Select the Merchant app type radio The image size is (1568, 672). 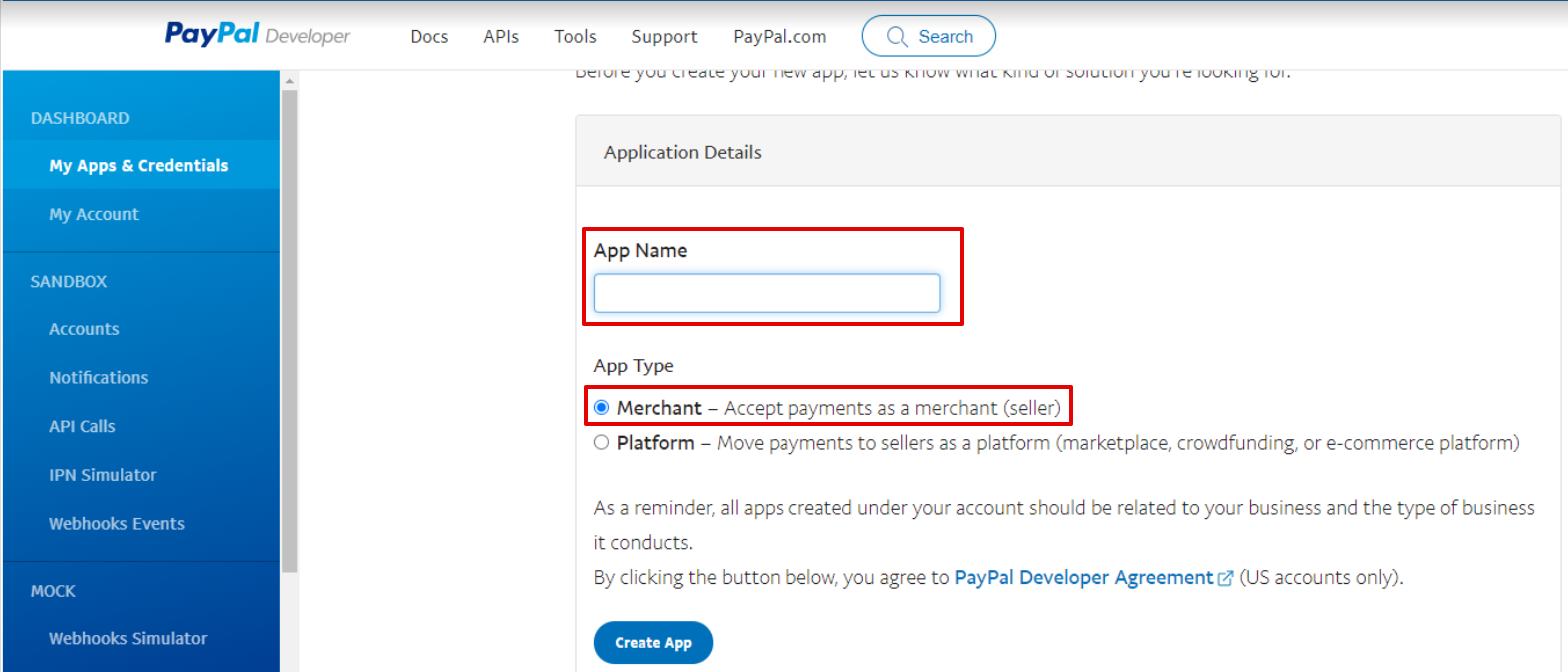pyautogui.click(x=601, y=407)
